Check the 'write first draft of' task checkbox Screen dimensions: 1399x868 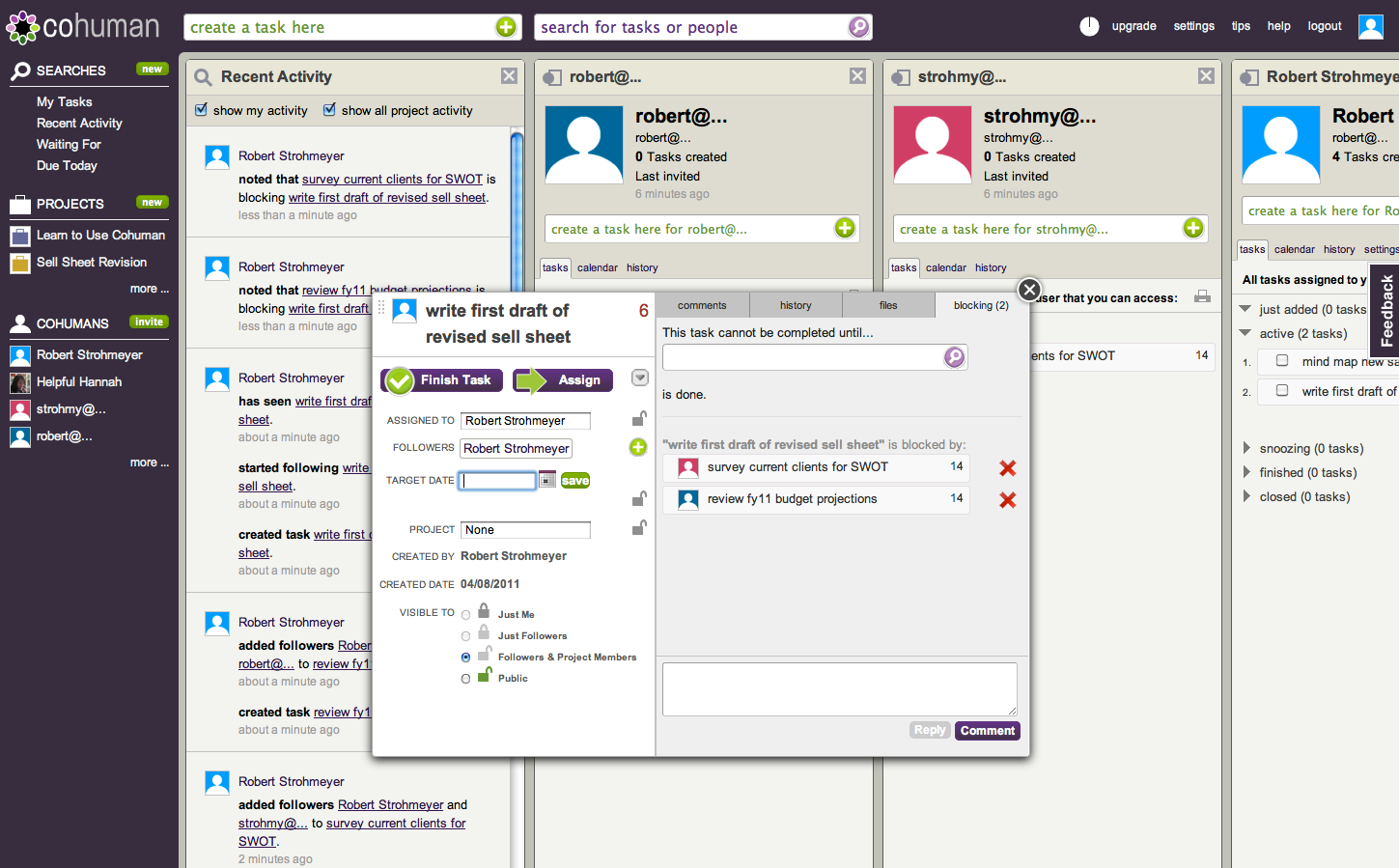pos(1282,391)
